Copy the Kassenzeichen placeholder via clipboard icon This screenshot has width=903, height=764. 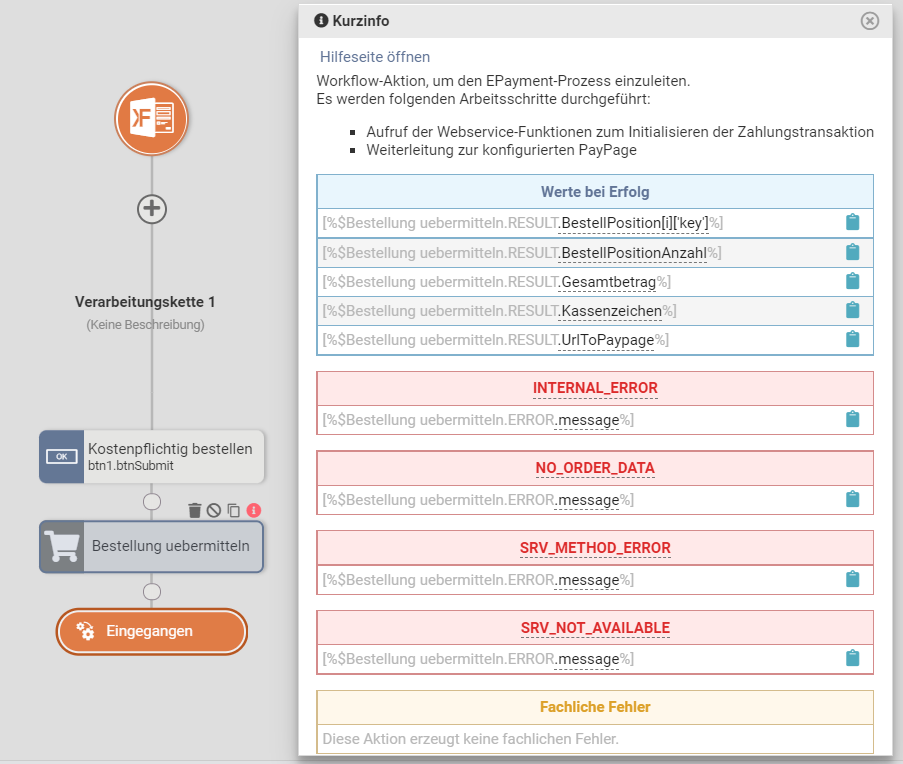(x=852, y=310)
